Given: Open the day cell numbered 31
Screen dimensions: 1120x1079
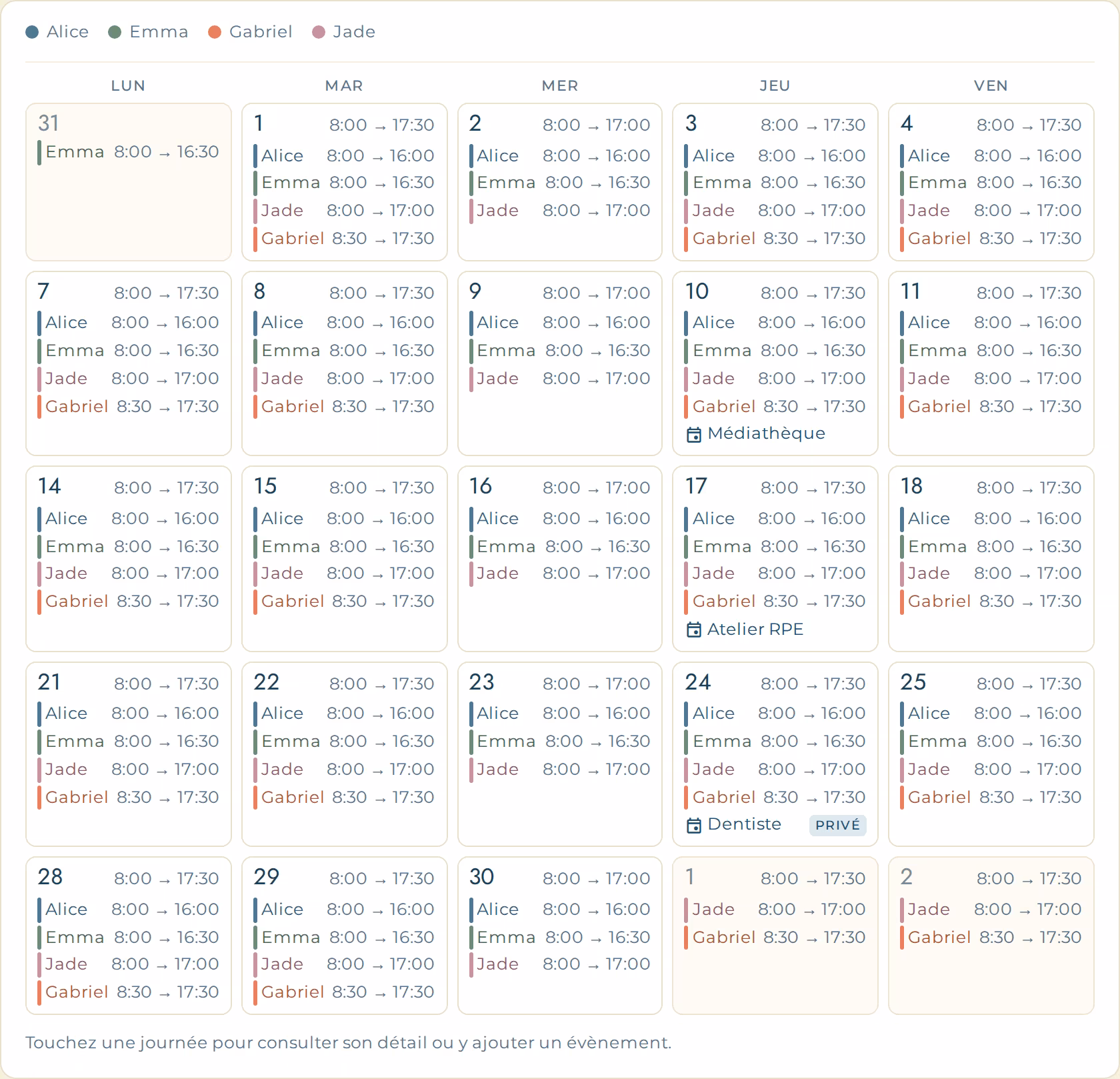Looking at the screenshot, I should (x=129, y=182).
